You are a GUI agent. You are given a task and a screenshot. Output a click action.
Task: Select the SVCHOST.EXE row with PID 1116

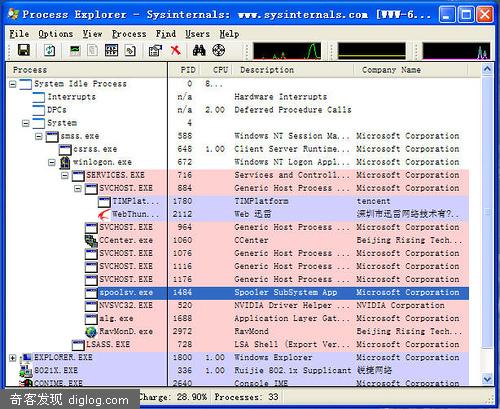pyautogui.click(x=238, y=266)
